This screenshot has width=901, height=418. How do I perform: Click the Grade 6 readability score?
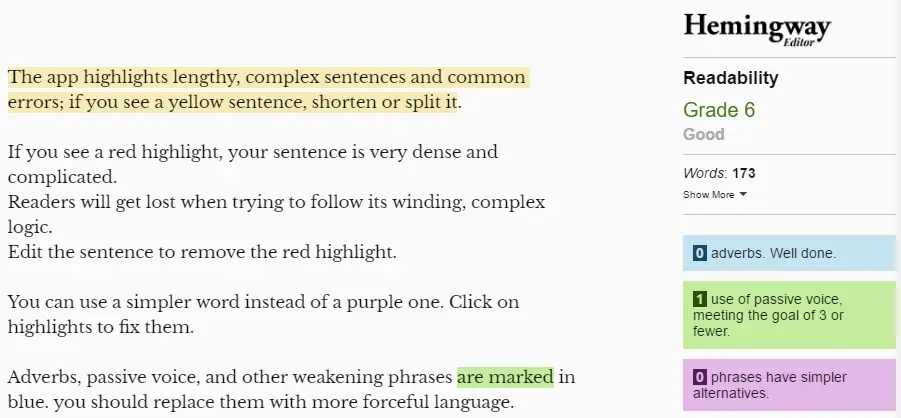[x=719, y=110]
